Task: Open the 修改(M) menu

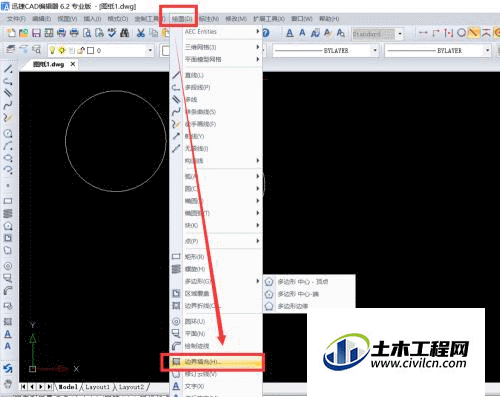Action: (x=236, y=19)
